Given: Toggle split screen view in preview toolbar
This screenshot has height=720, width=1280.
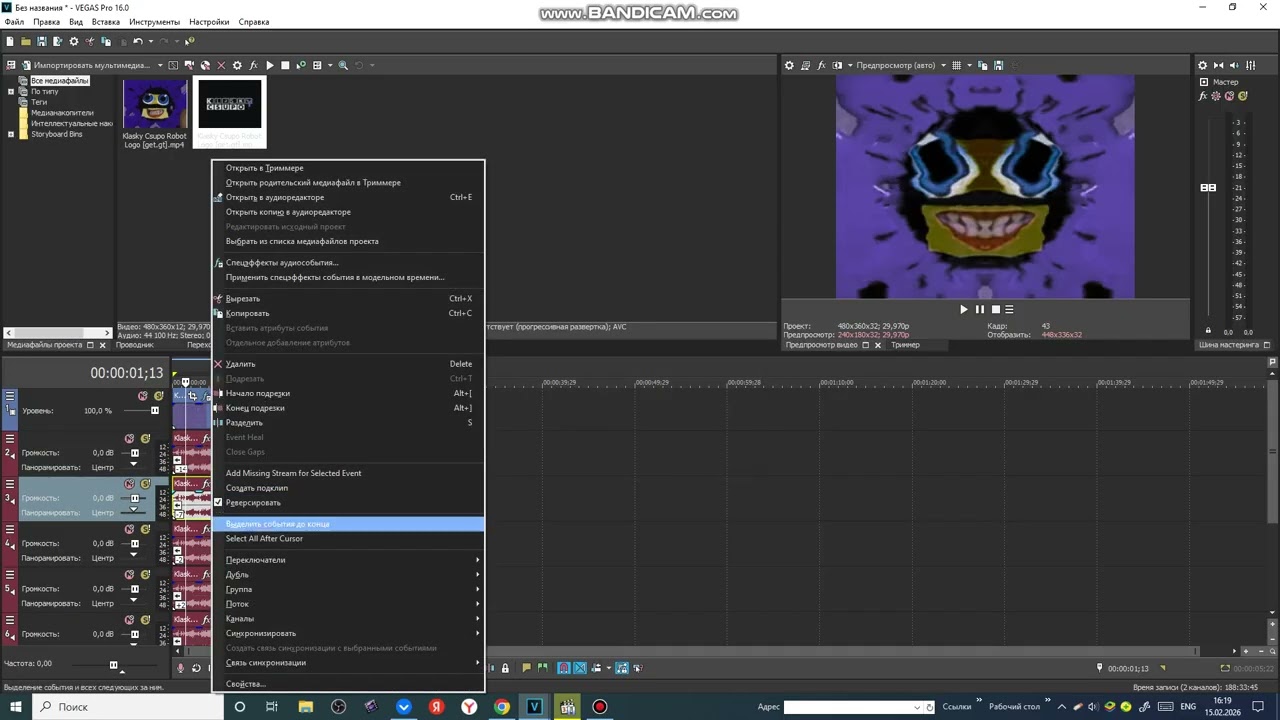Looking at the screenshot, I should tap(838, 65).
